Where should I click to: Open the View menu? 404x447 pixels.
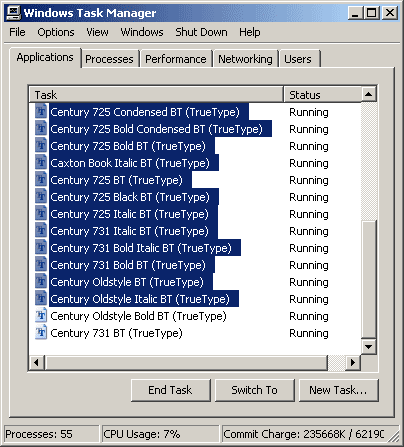97,32
